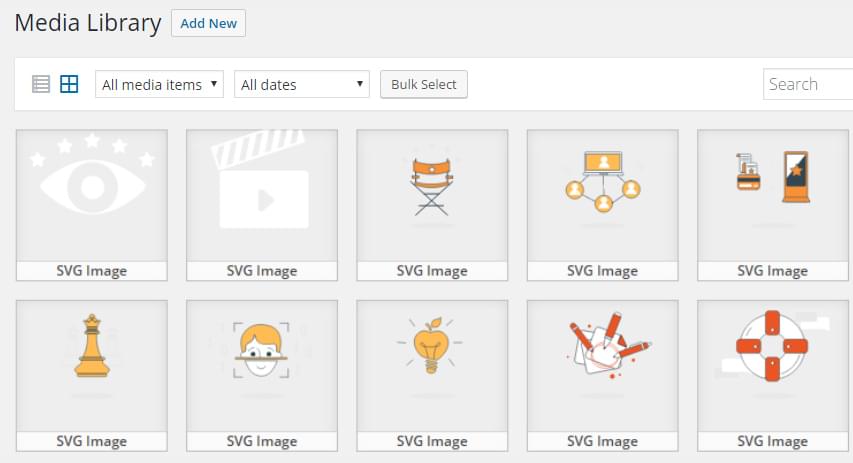Open the face recognition SVG image
The height and width of the screenshot is (463, 853).
(262, 366)
